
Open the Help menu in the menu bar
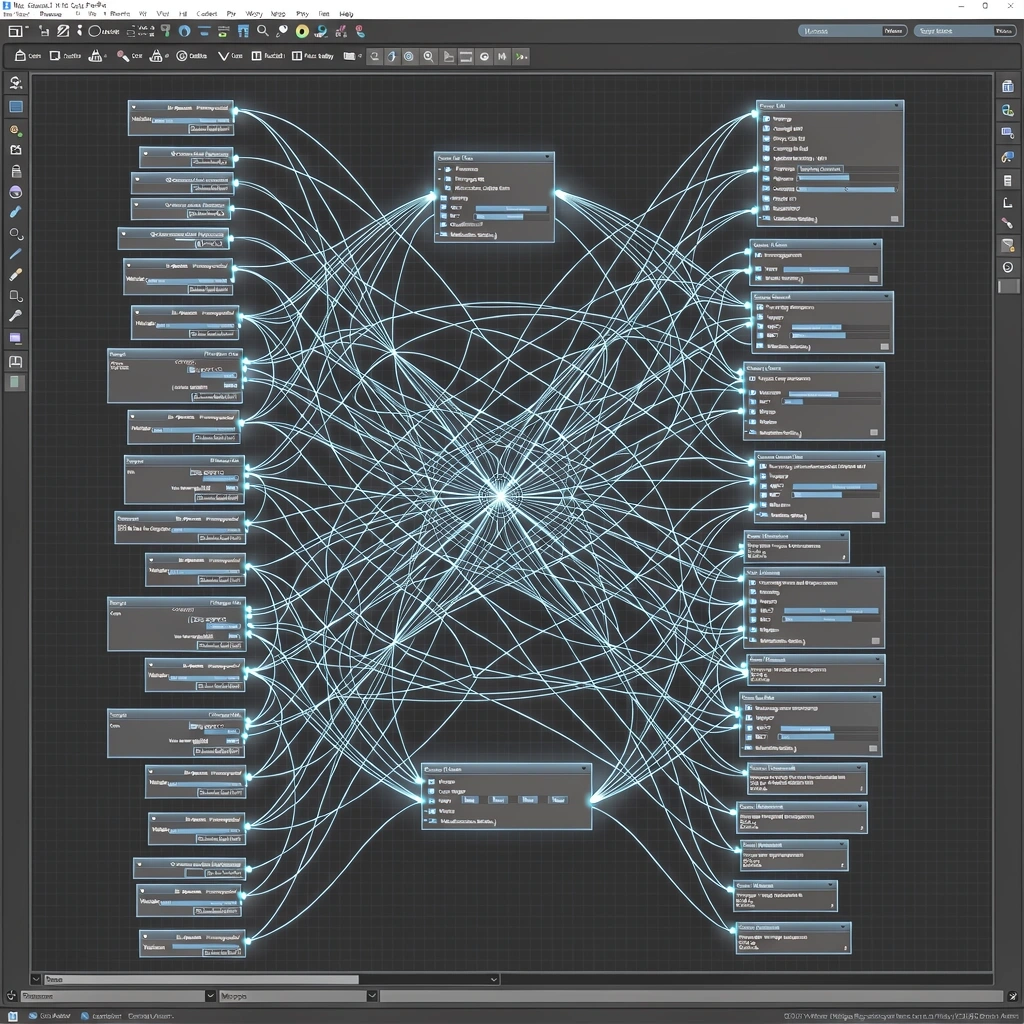[347, 13]
